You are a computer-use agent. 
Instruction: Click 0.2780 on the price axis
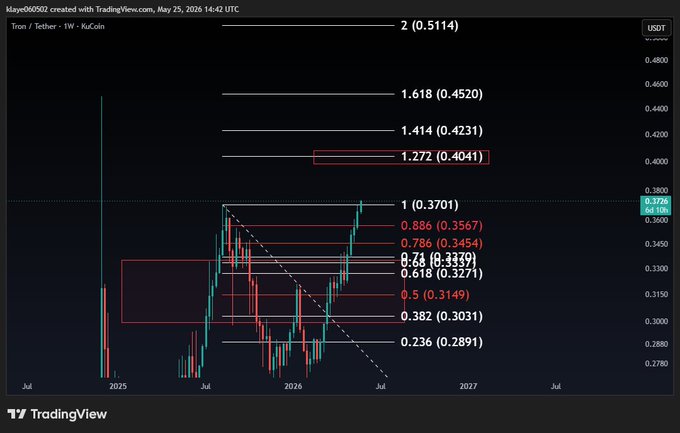[x=656, y=363]
